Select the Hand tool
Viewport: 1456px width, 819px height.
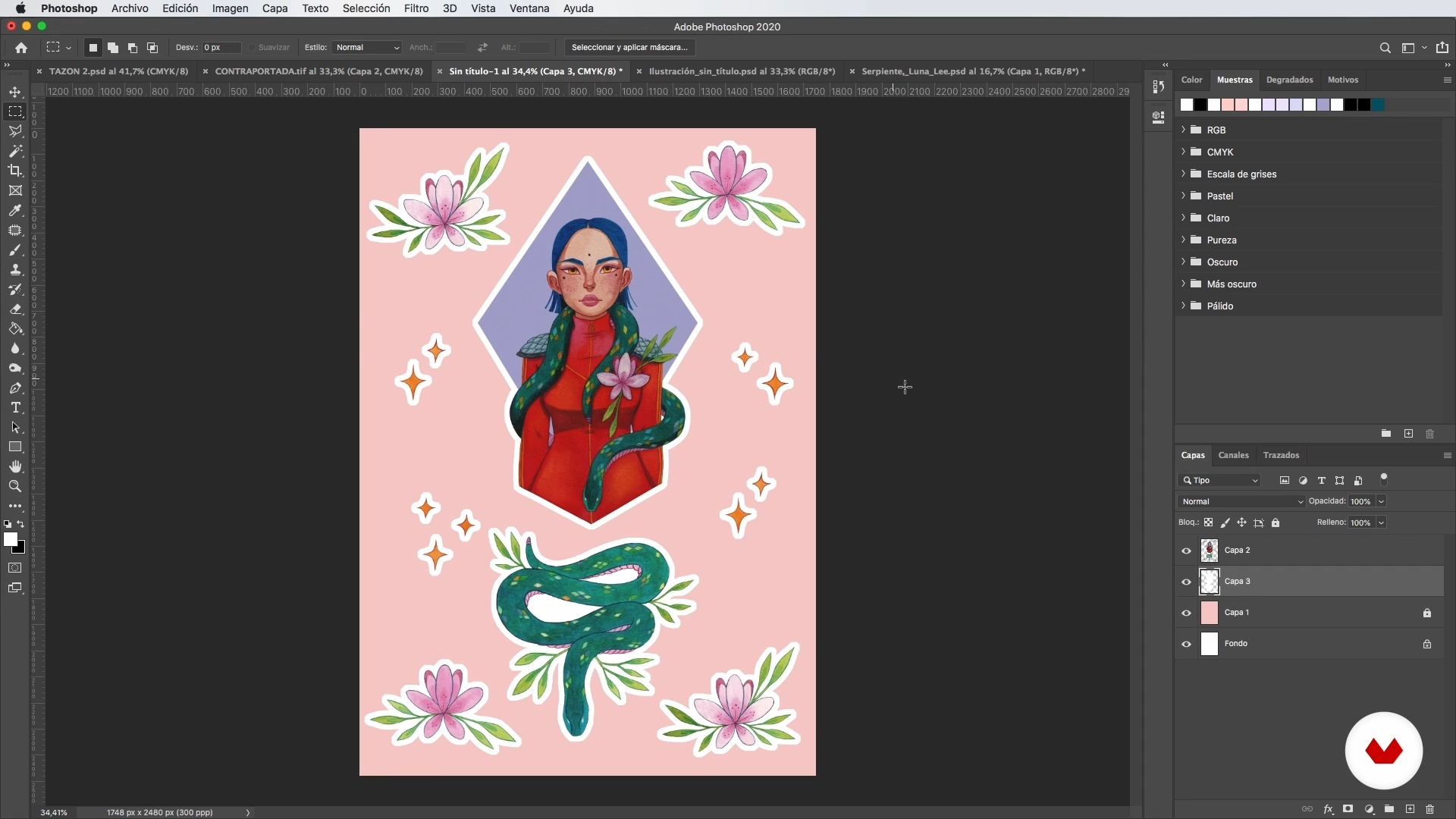click(x=15, y=466)
